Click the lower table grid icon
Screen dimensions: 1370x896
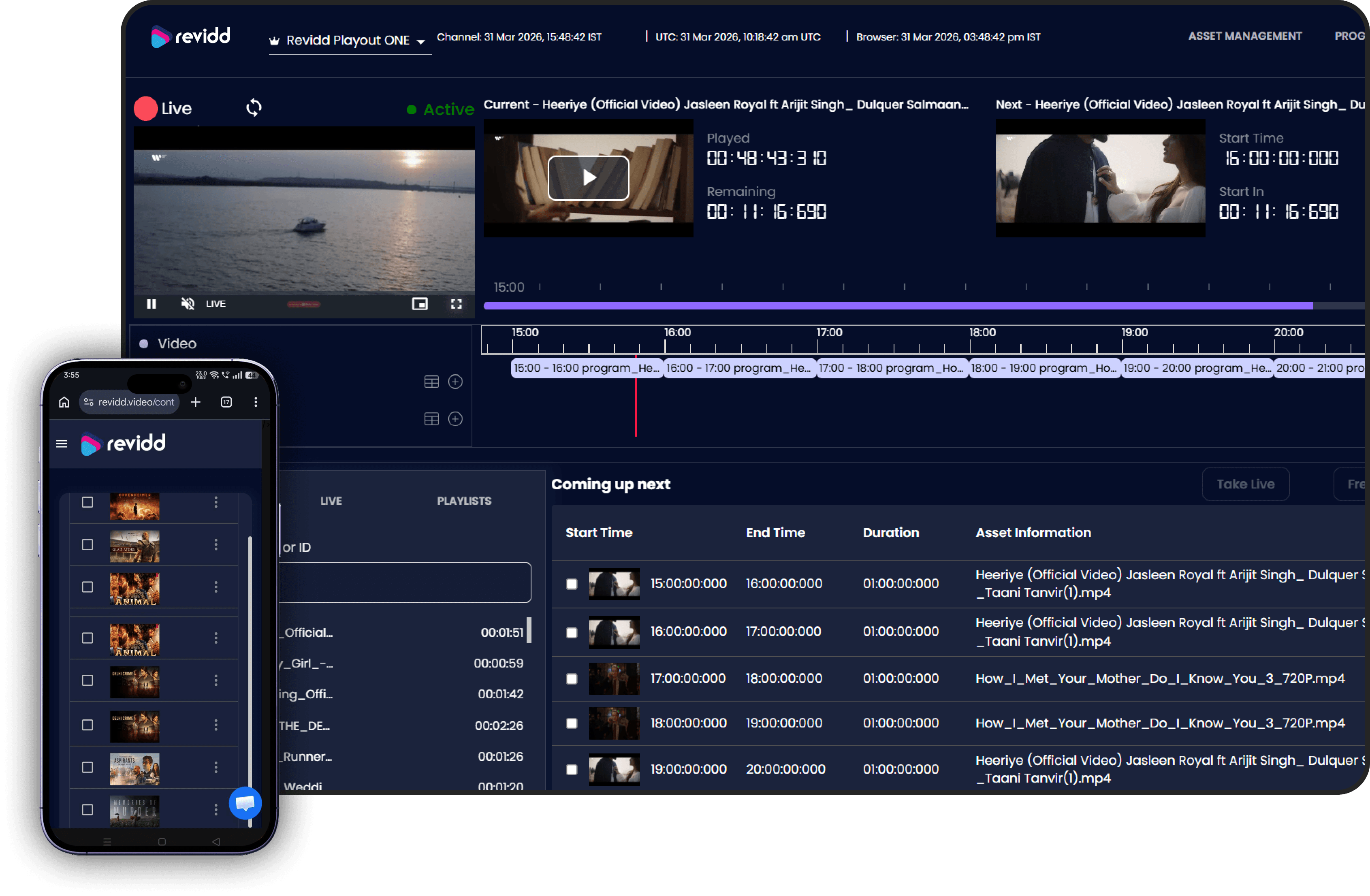pos(431,419)
